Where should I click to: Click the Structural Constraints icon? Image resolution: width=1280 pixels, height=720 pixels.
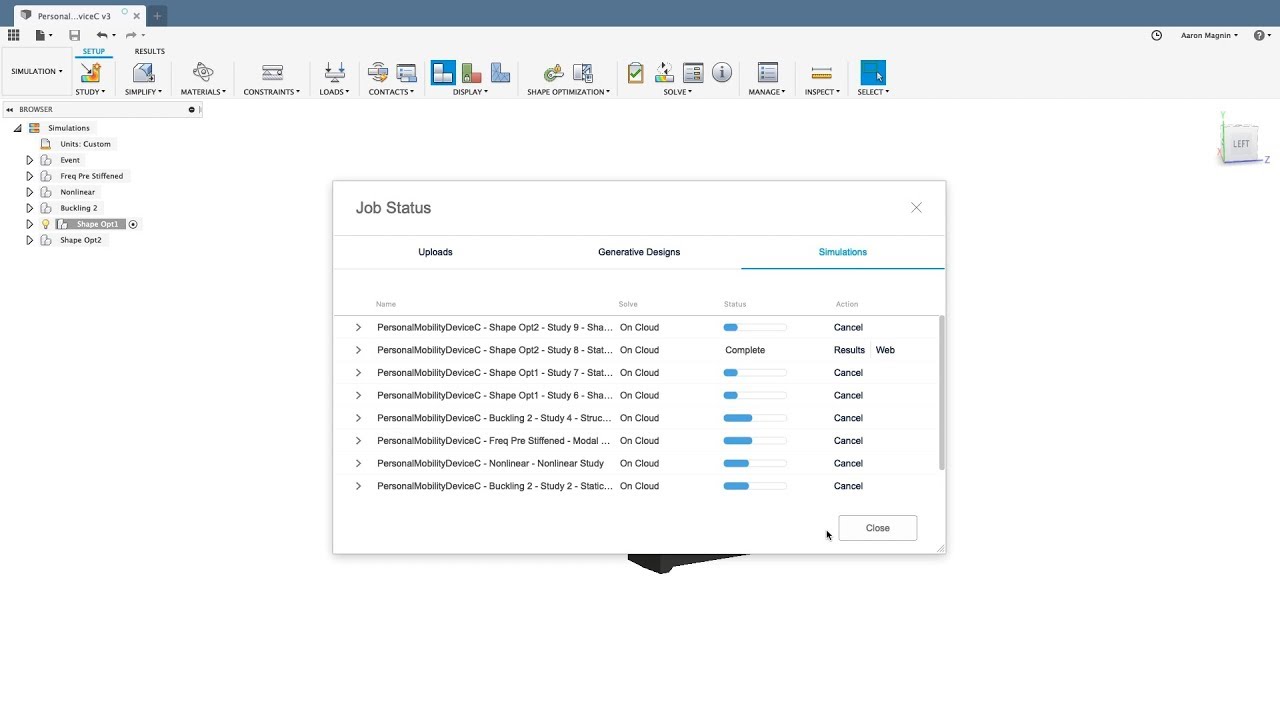272,73
